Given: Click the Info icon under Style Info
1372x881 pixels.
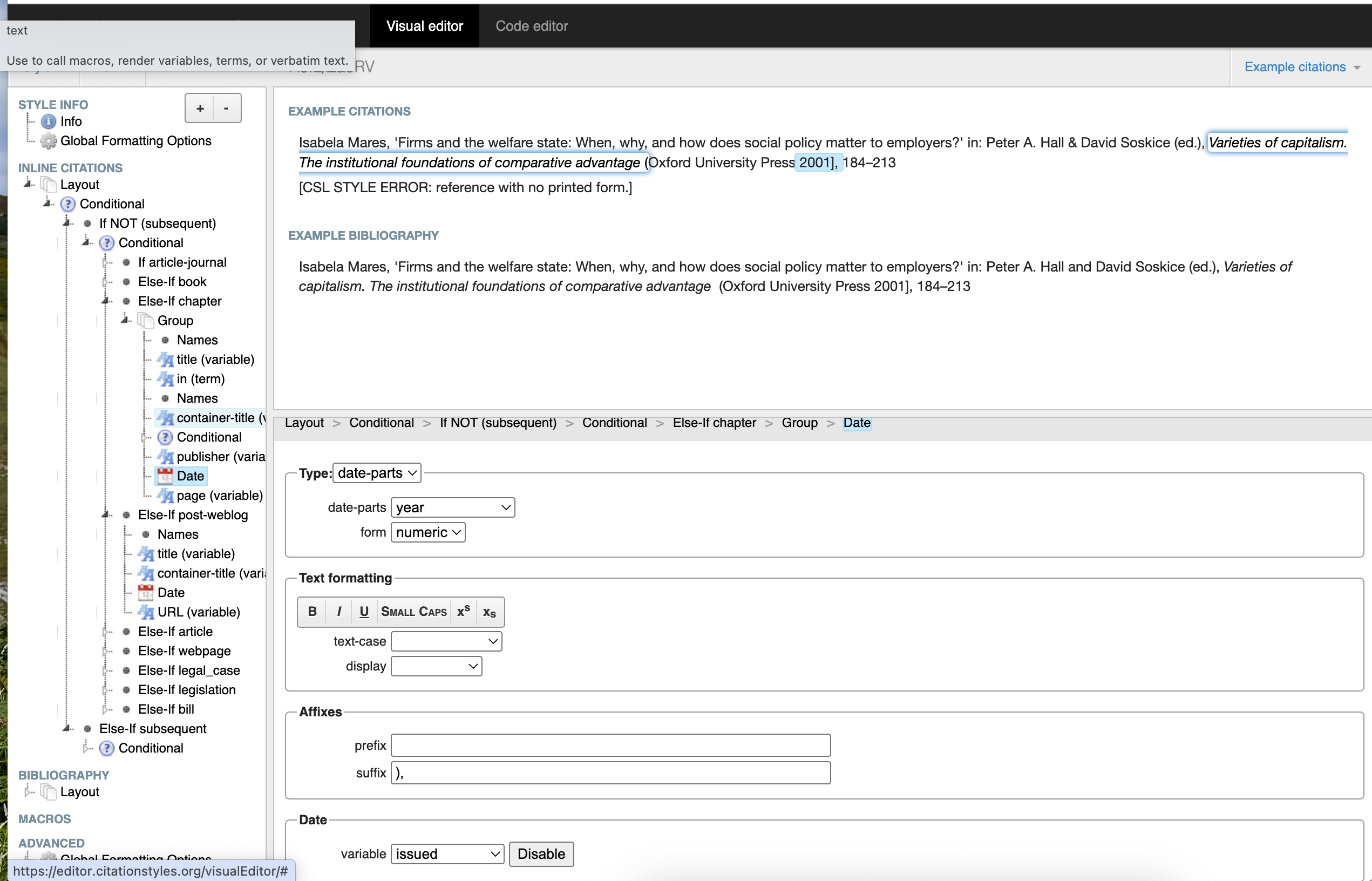Looking at the screenshot, I should 49,121.
